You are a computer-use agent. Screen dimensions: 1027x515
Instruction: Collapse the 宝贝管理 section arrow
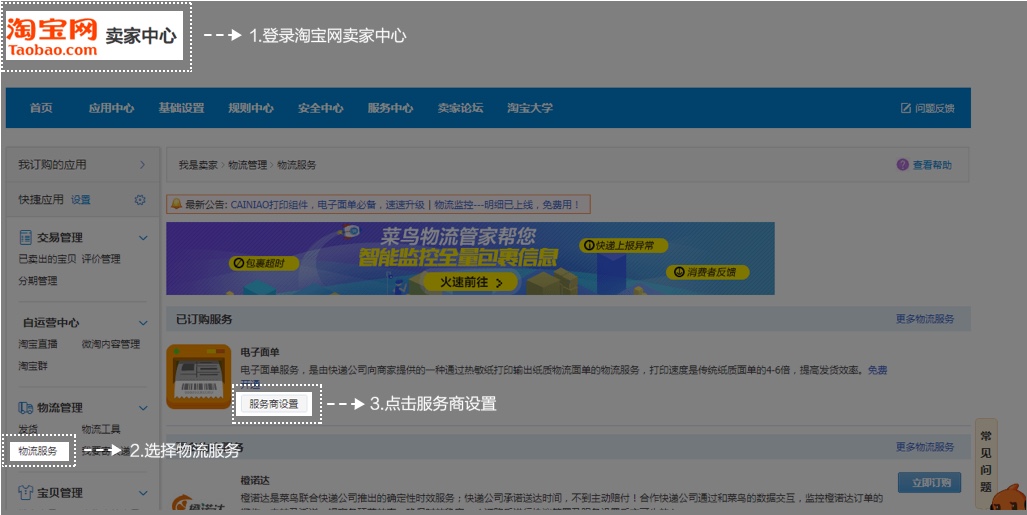pos(143,493)
